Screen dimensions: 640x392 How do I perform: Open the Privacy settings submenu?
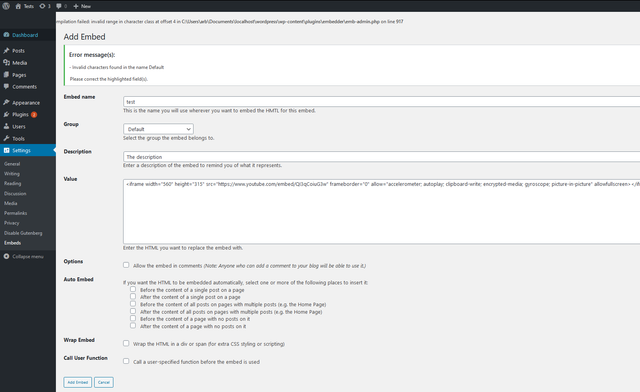pyautogui.click(x=12, y=223)
